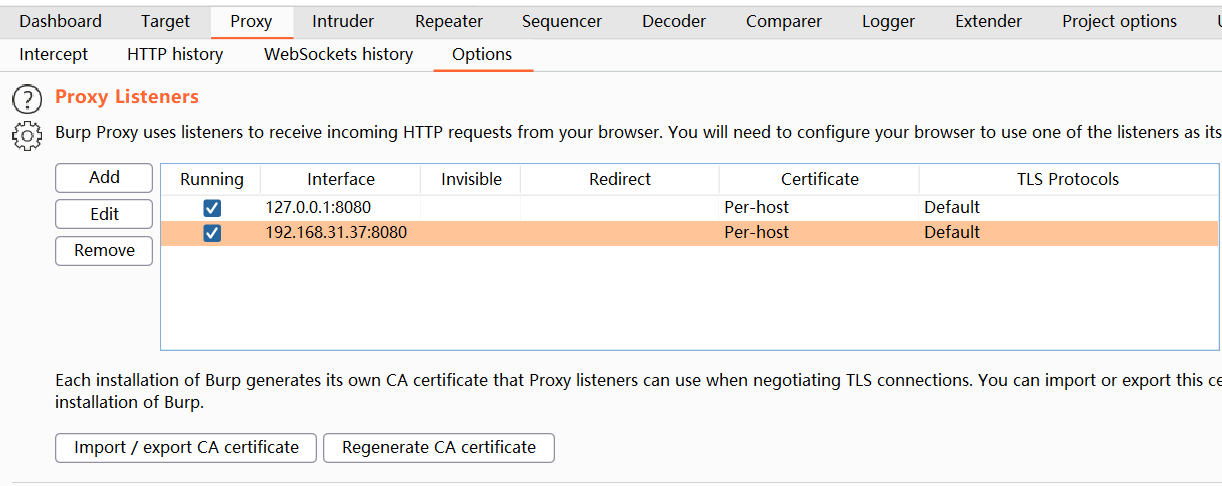The width and height of the screenshot is (1222, 486).
Task: Switch to the Dashboard tab
Action: 61,21
